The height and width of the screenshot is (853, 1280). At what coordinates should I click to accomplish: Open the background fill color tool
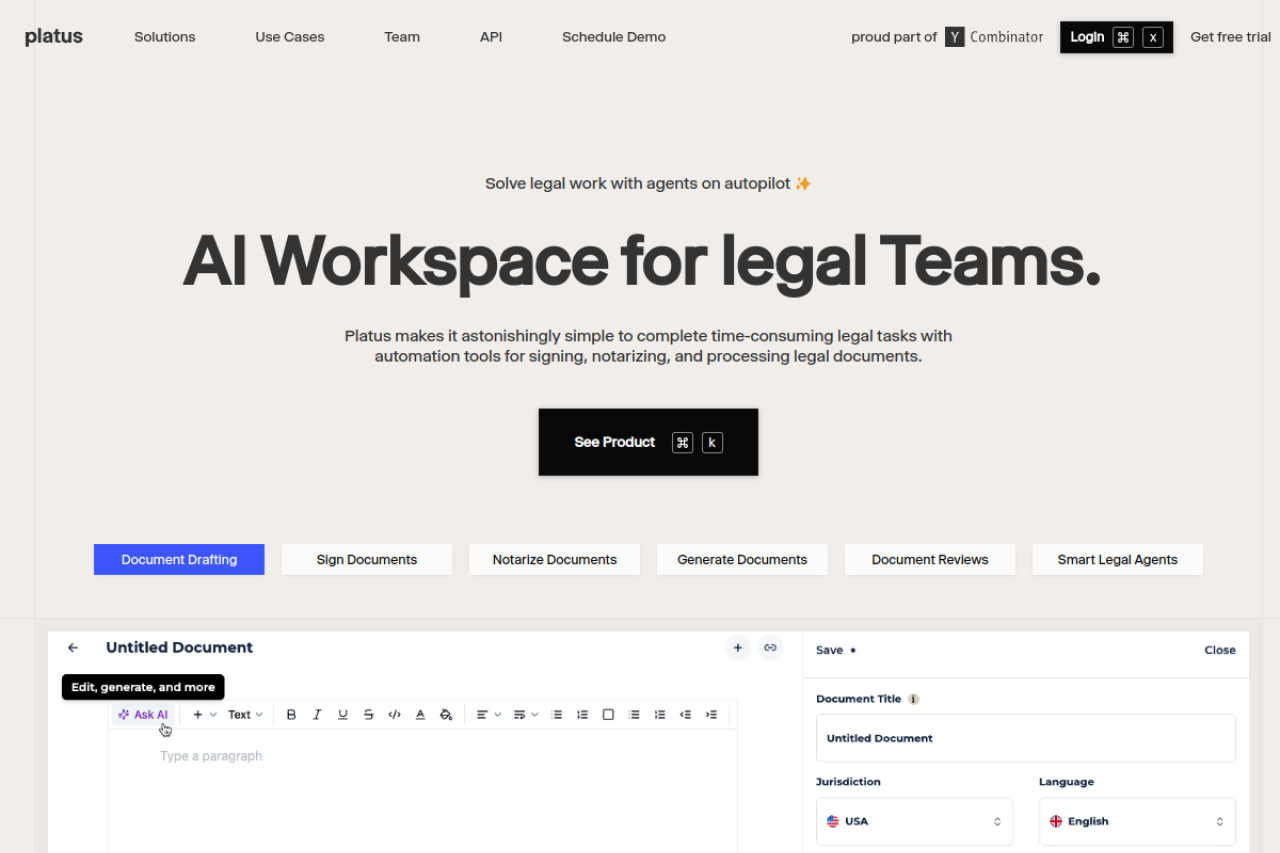coord(446,715)
